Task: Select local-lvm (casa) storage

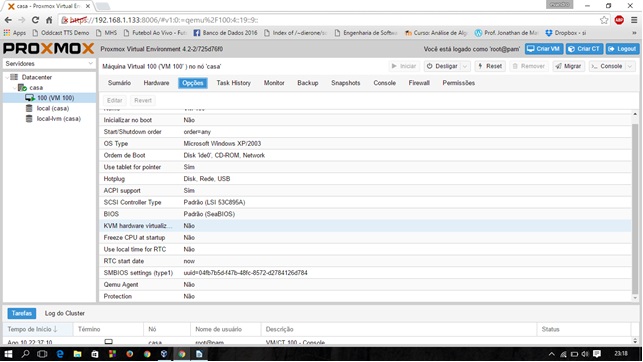Action: coord(58,118)
